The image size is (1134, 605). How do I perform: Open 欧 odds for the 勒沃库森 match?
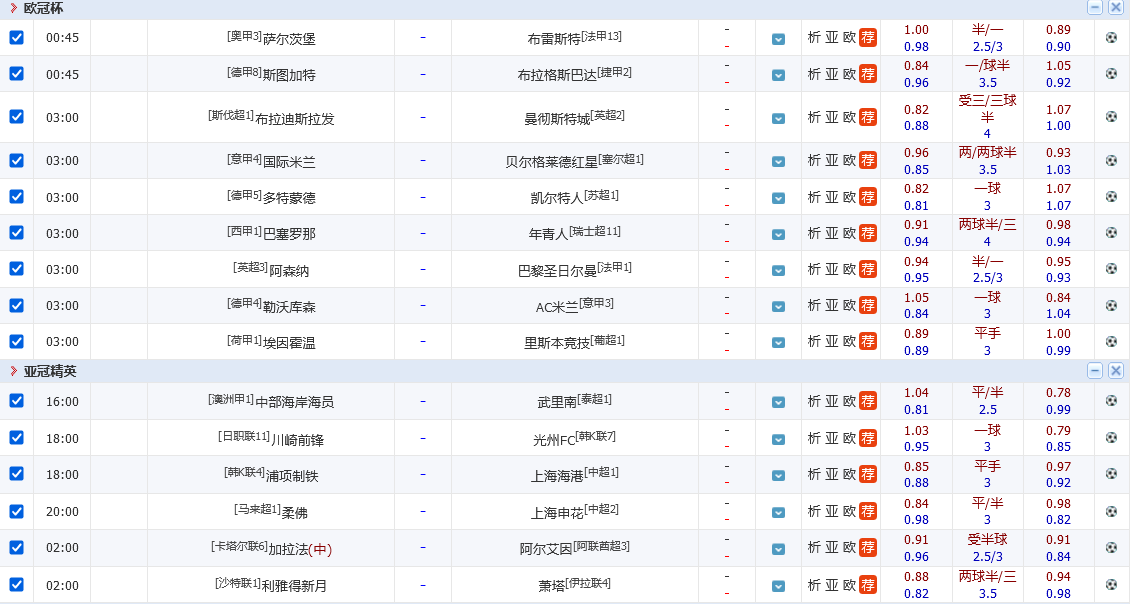849,305
